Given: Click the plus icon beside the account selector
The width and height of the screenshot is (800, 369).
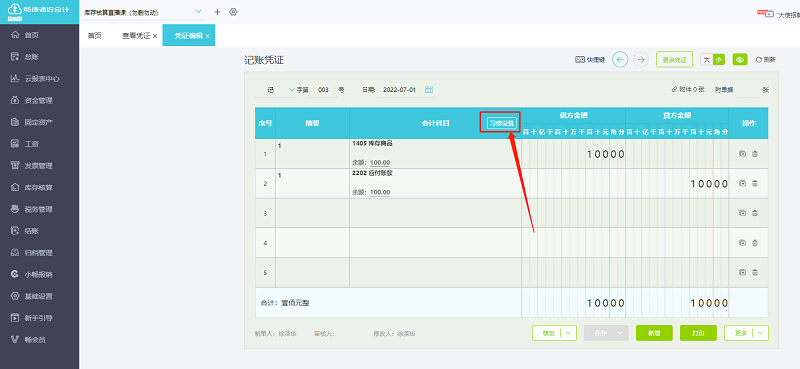Looking at the screenshot, I should tap(217, 12).
